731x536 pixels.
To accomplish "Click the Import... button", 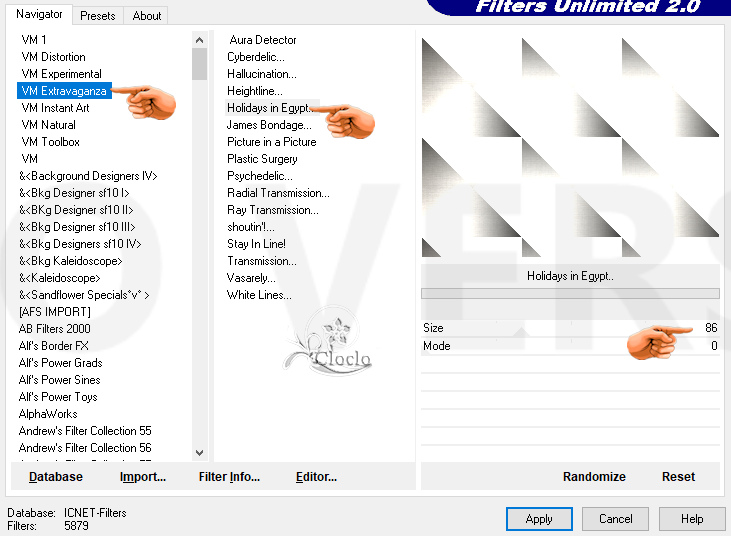I will click(143, 477).
